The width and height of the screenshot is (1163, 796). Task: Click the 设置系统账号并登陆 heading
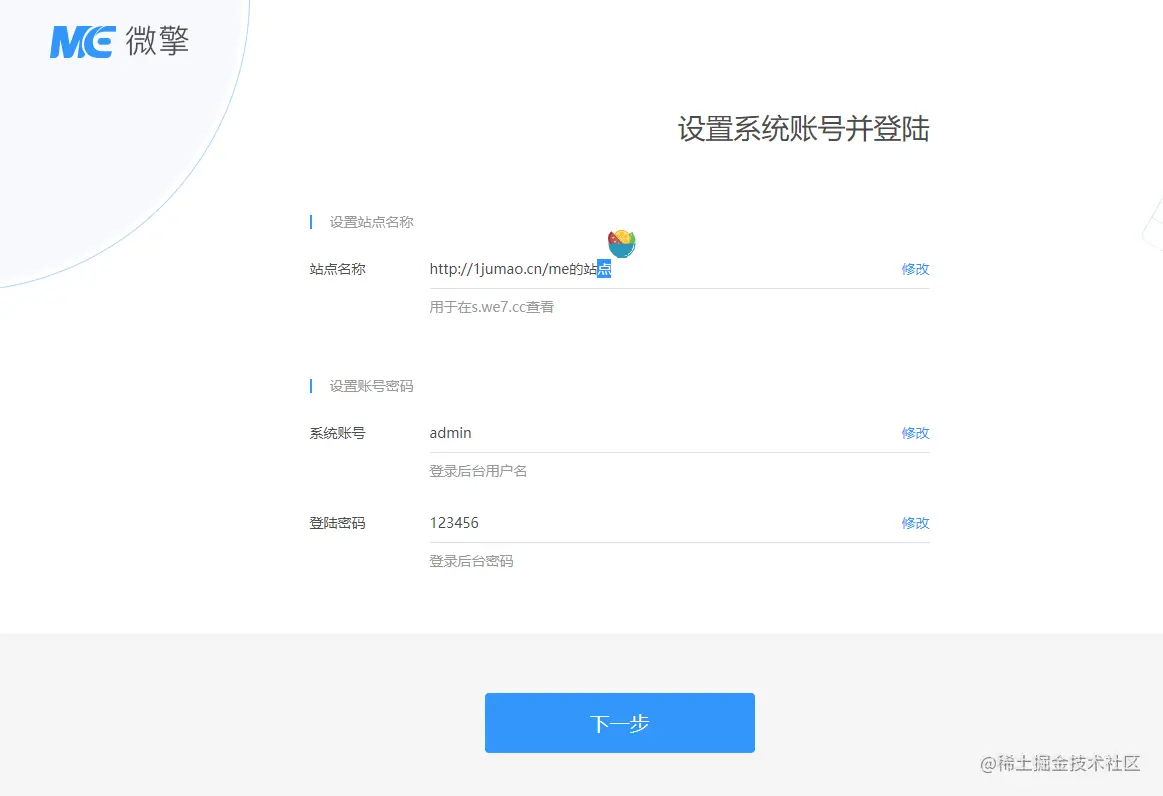(803, 129)
